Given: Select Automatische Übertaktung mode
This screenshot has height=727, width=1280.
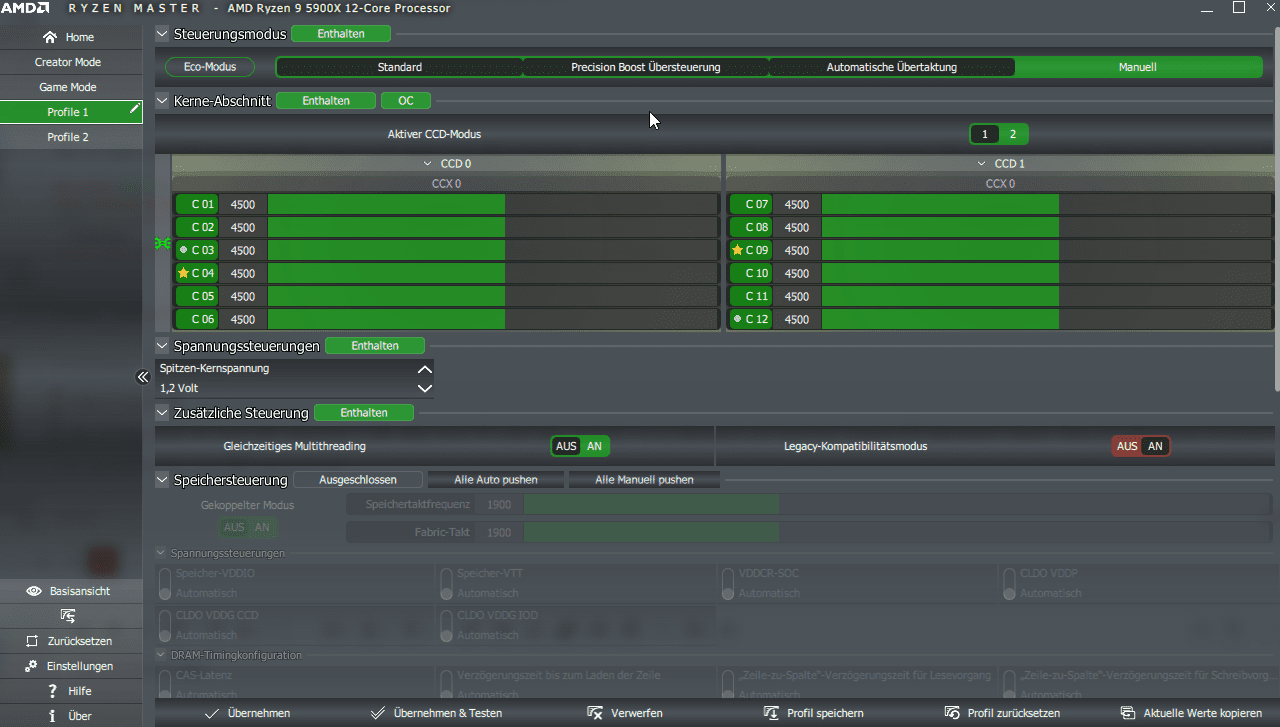Looking at the screenshot, I should [x=892, y=67].
